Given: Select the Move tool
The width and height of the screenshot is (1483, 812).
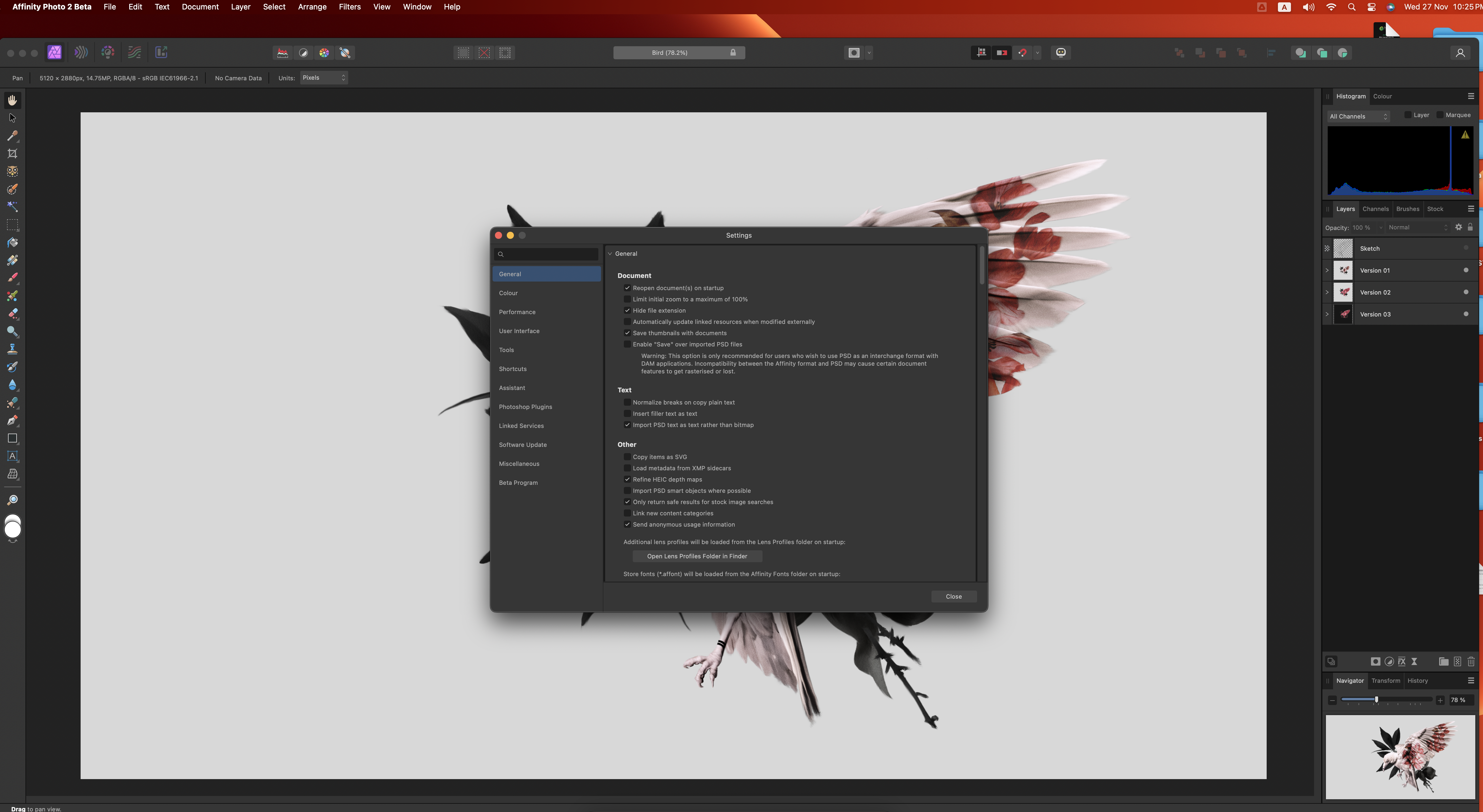Looking at the screenshot, I should (x=12, y=118).
